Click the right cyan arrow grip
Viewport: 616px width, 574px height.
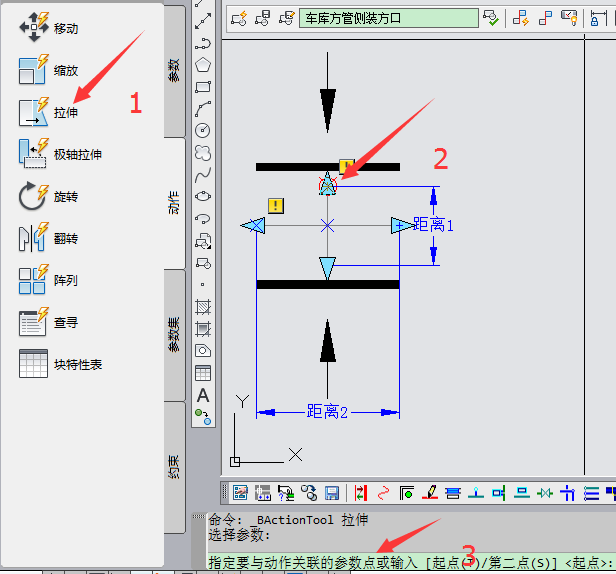402,226
